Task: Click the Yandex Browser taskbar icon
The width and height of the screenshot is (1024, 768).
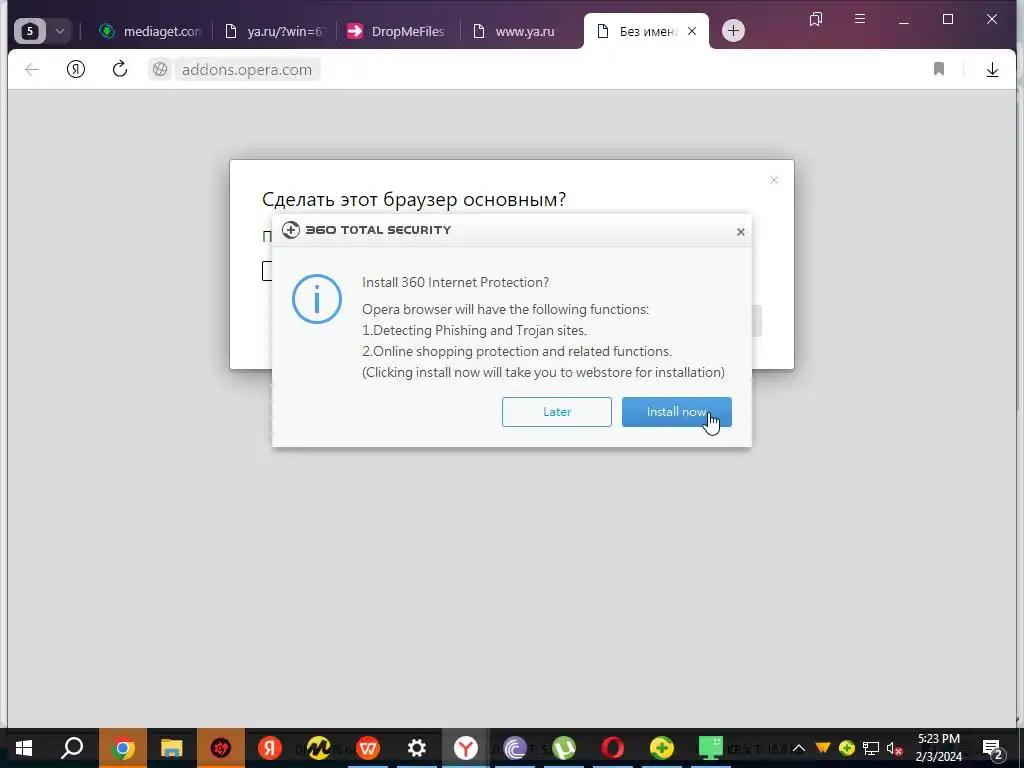Action: coord(466,748)
